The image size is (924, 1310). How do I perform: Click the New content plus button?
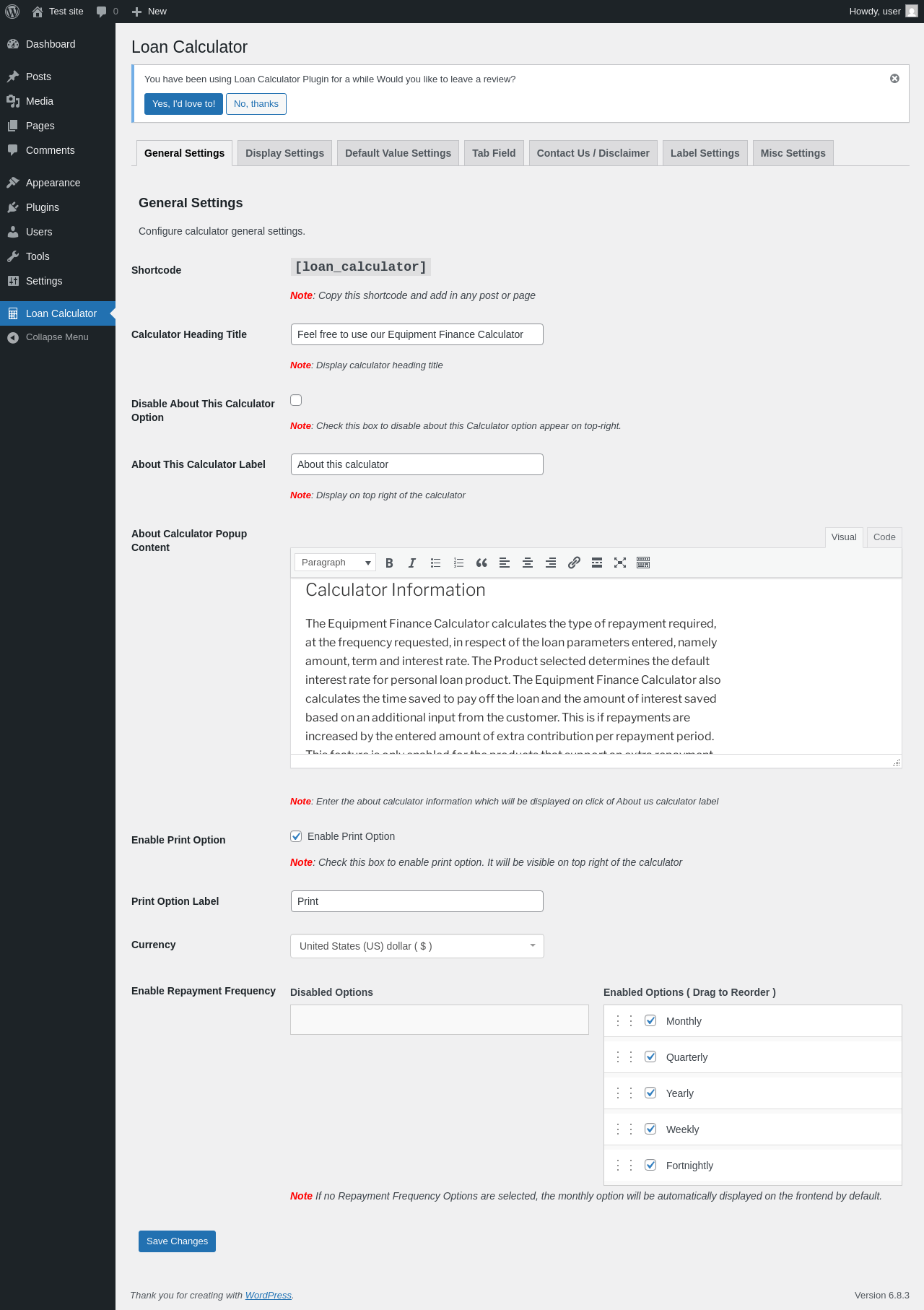[x=149, y=12]
